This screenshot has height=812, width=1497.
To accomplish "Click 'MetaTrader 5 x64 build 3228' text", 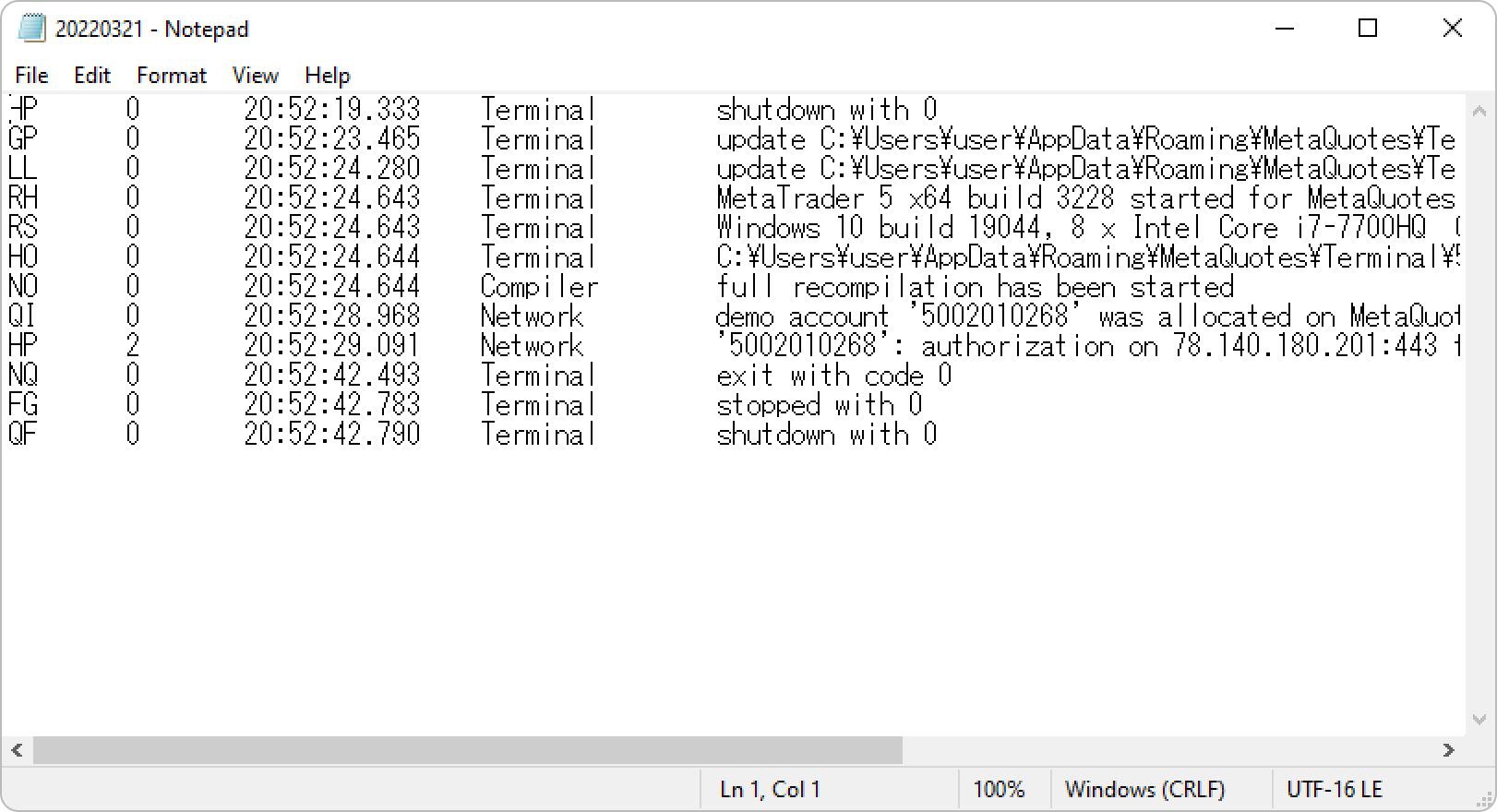I will pyautogui.click(x=916, y=198).
